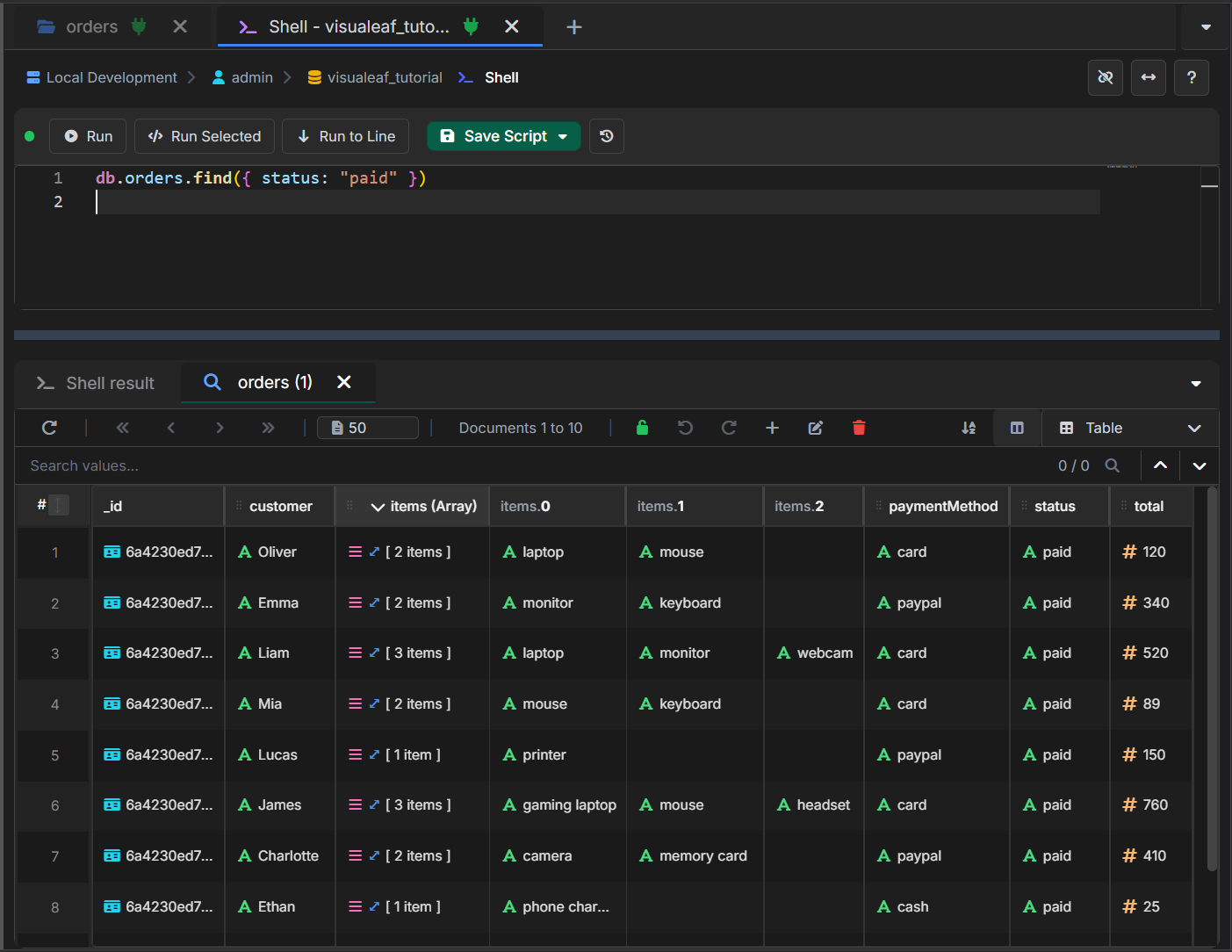Jump to previous search match
1232x952 pixels.
(x=1160, y=465)
